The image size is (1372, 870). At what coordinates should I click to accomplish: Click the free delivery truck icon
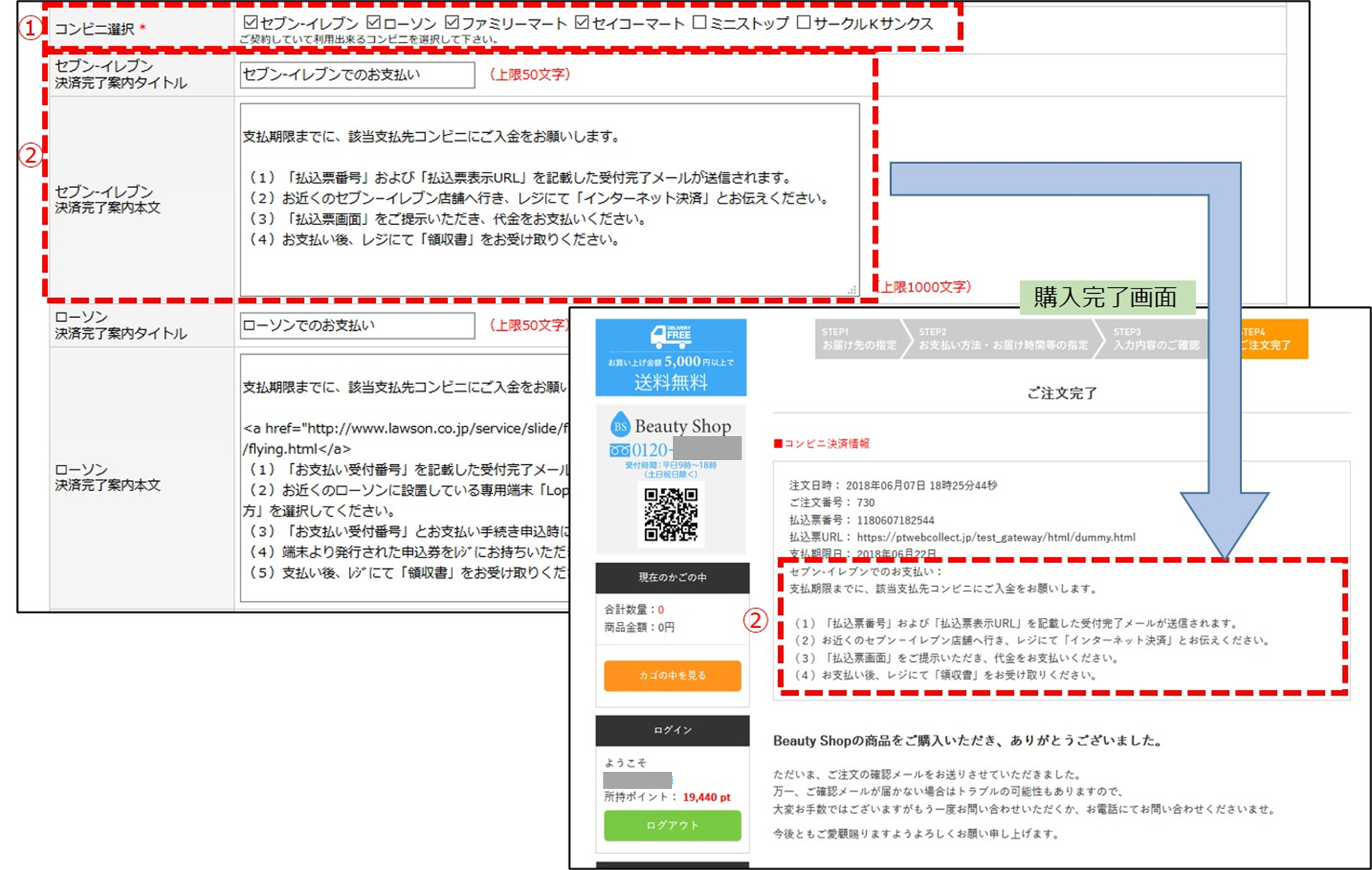click(670, 336)
